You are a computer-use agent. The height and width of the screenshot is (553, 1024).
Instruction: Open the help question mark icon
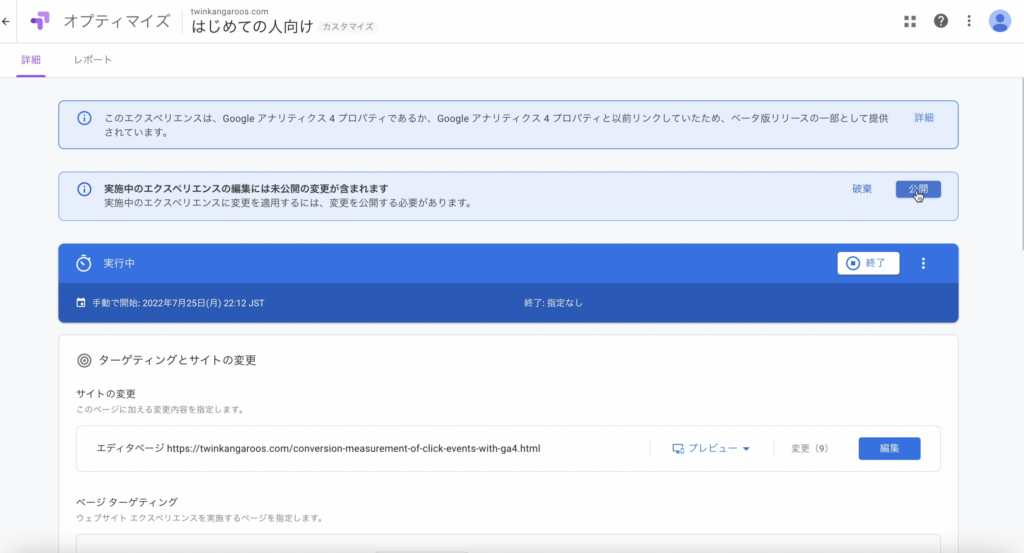pos(940,21)
